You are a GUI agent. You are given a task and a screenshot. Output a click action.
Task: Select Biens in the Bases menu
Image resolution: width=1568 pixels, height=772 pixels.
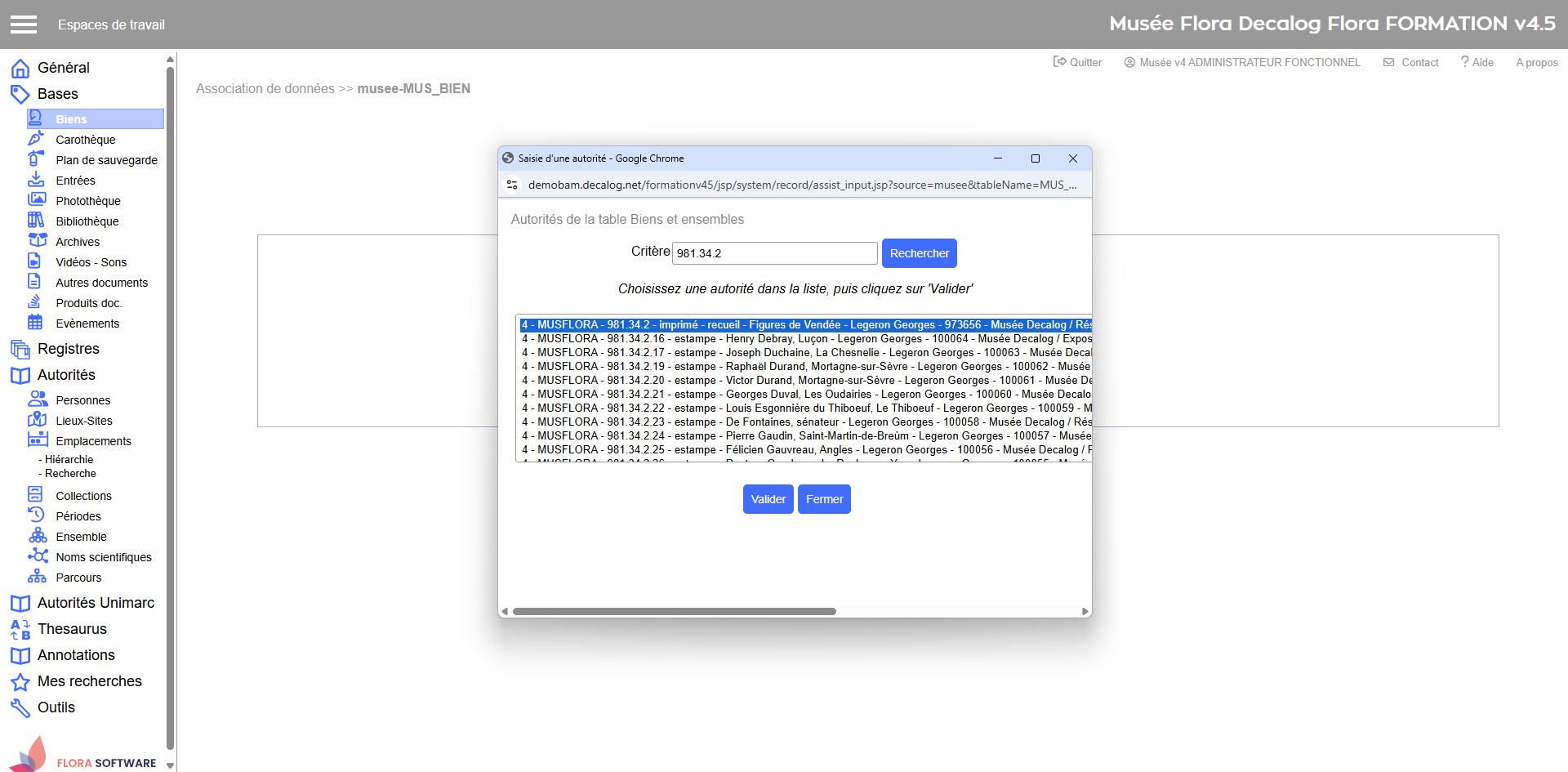(x=71, y=119)
